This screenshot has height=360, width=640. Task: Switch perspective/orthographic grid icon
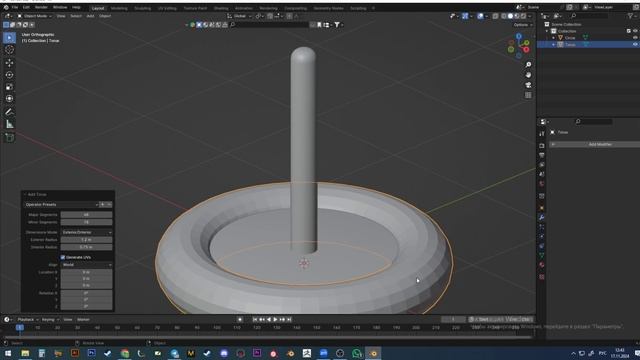[x=528, y=95]
